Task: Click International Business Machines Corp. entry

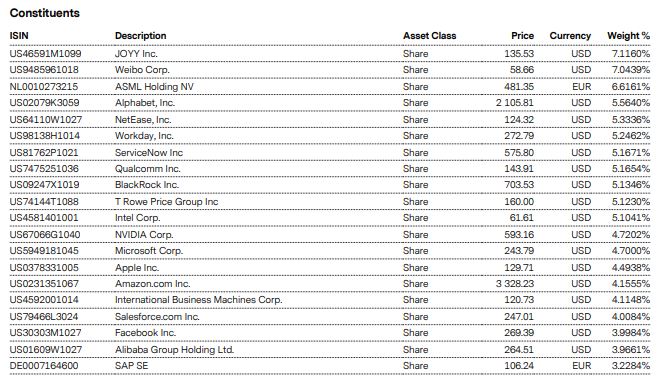Action: coord(199,300)
